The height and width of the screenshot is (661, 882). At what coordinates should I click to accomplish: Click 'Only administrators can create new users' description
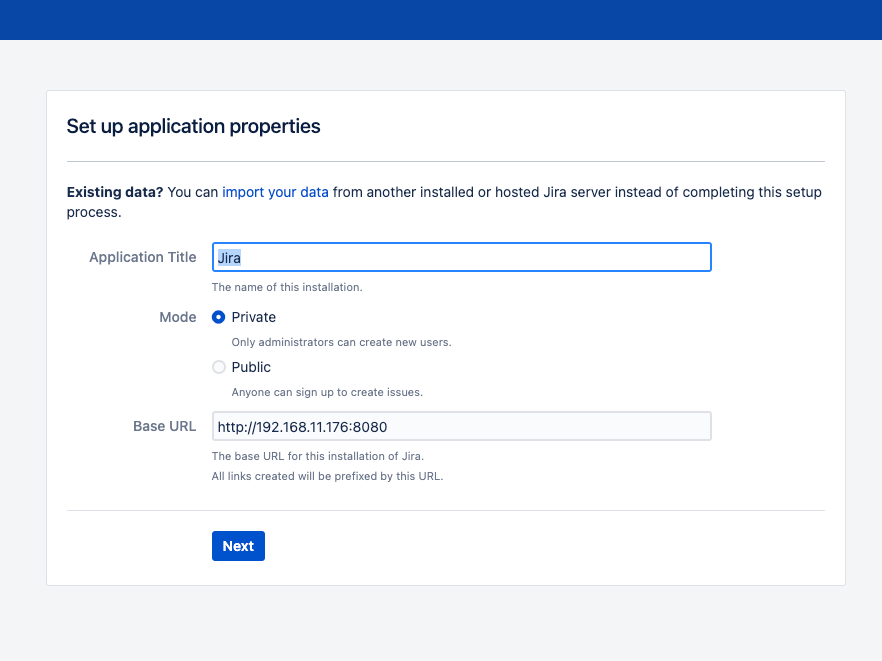[341, 343]
